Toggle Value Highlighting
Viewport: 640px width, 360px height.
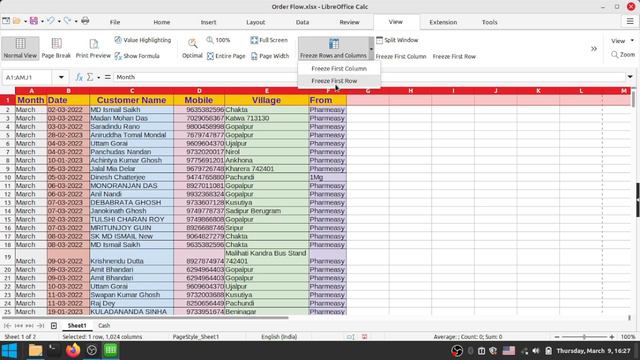(x=142, y=40)
